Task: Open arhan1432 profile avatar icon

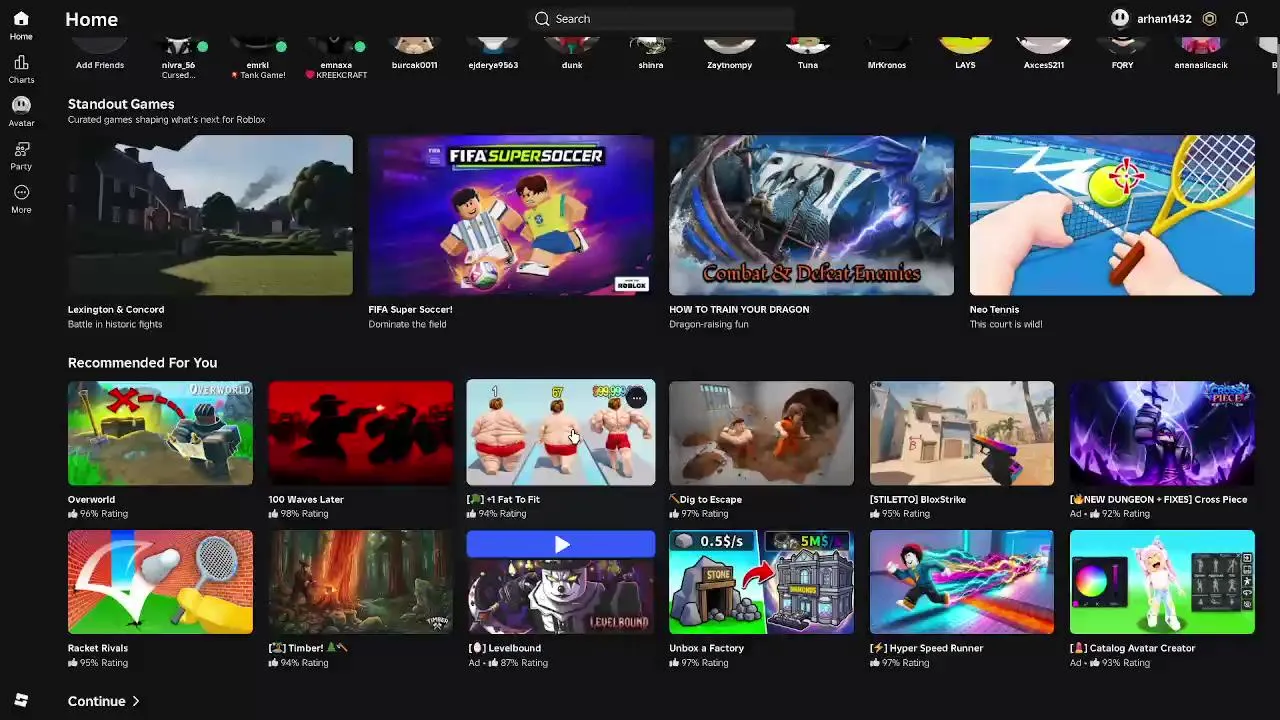Action: pos(1120,19)
